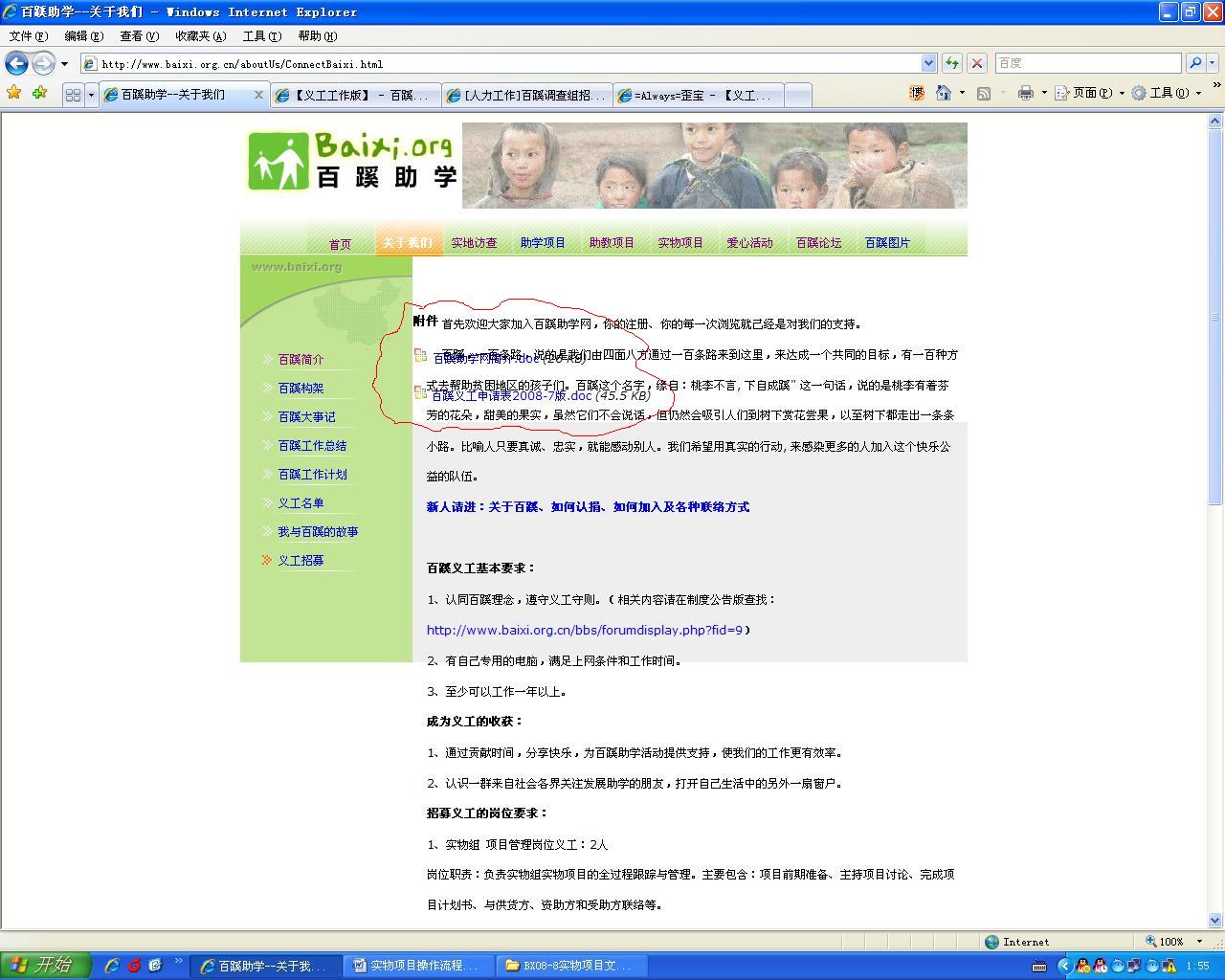The image size is (1225, 980).
Task: Open the 页面 (Page) dropdown menu
Action: click(1090, 93)
